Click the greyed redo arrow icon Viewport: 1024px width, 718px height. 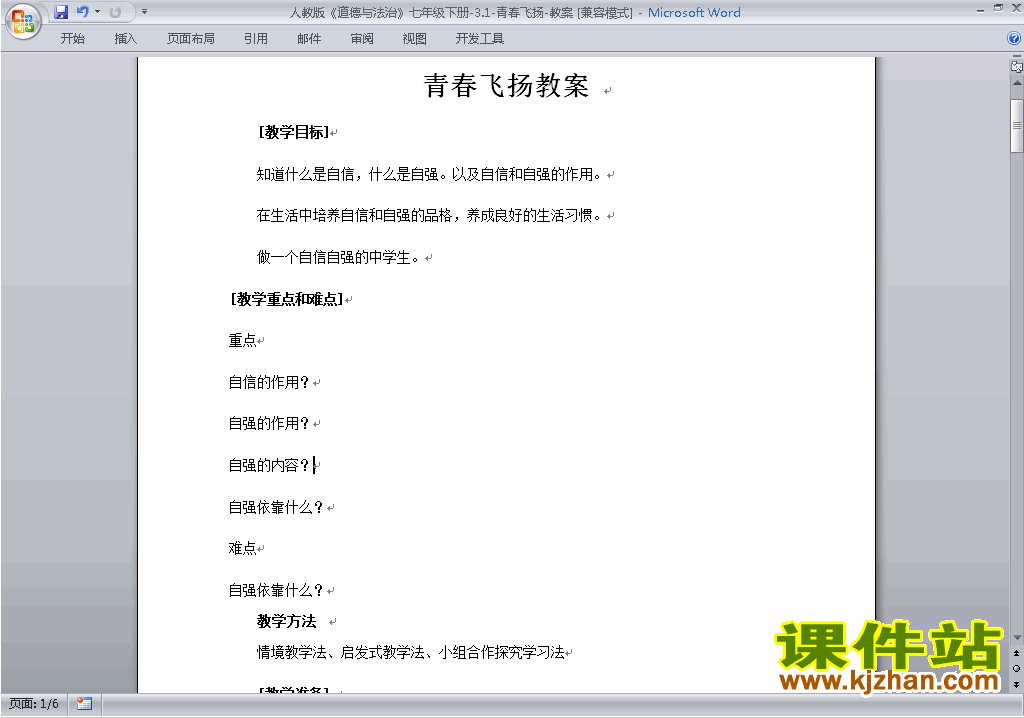point(115,12)
